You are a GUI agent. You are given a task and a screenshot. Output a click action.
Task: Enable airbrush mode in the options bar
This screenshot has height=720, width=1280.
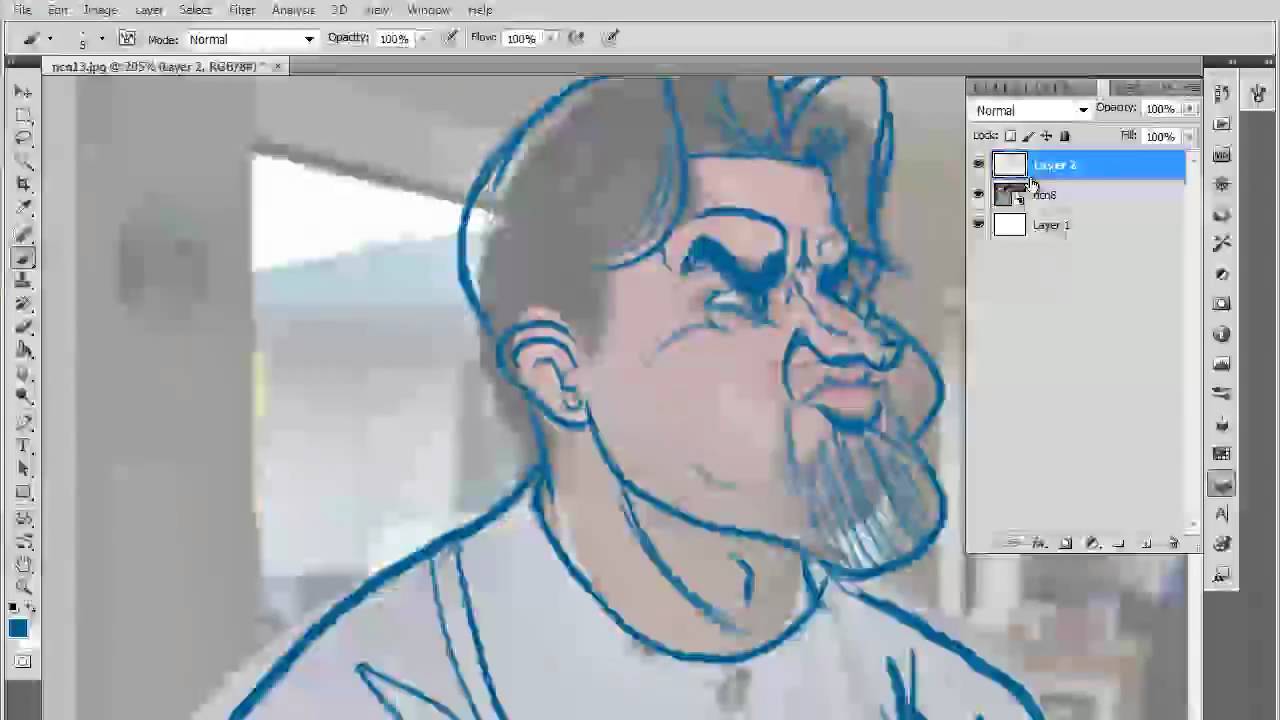tap(576, 38)
